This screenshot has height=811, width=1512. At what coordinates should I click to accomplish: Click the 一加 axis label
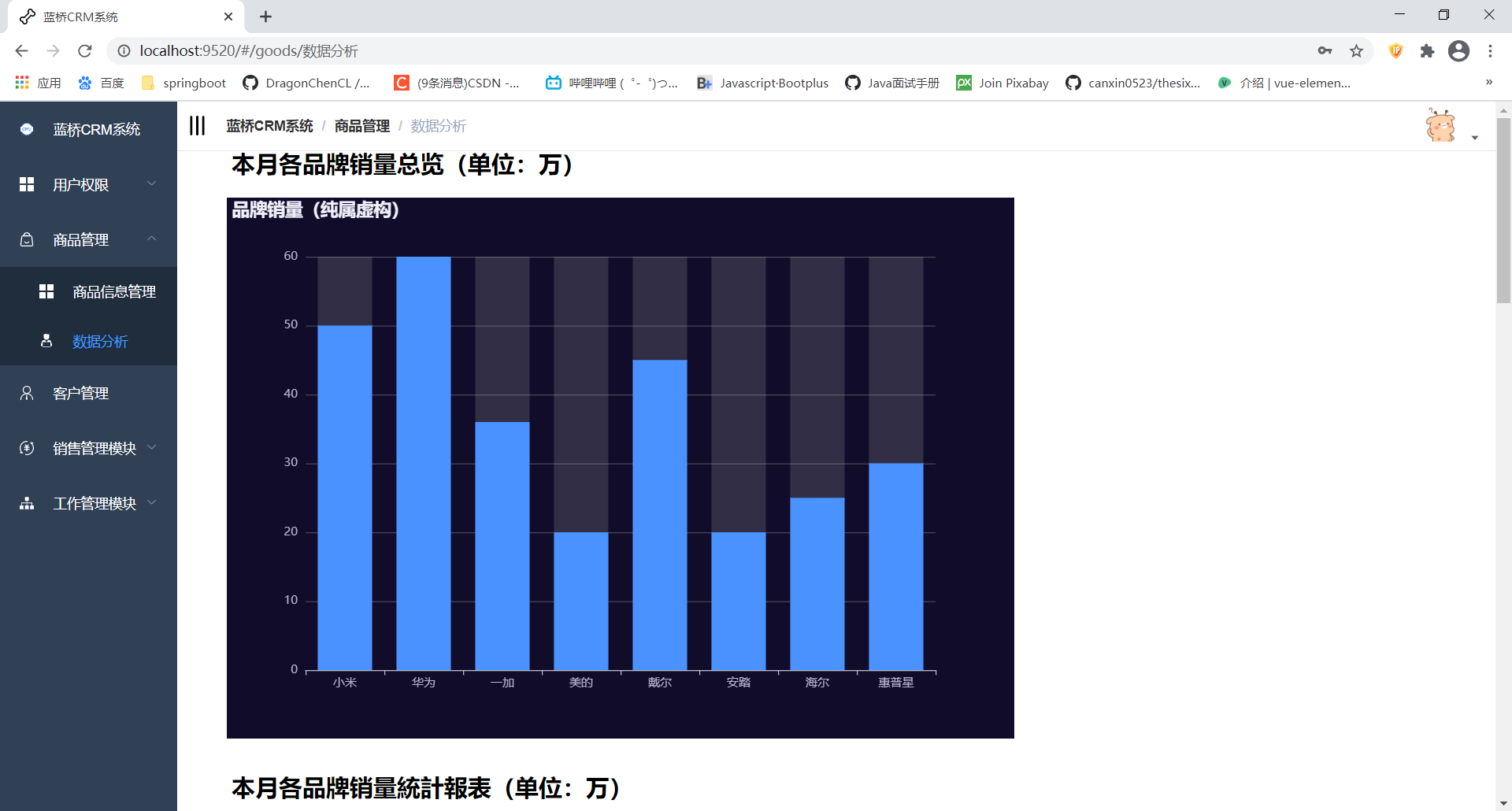point(502,683)
